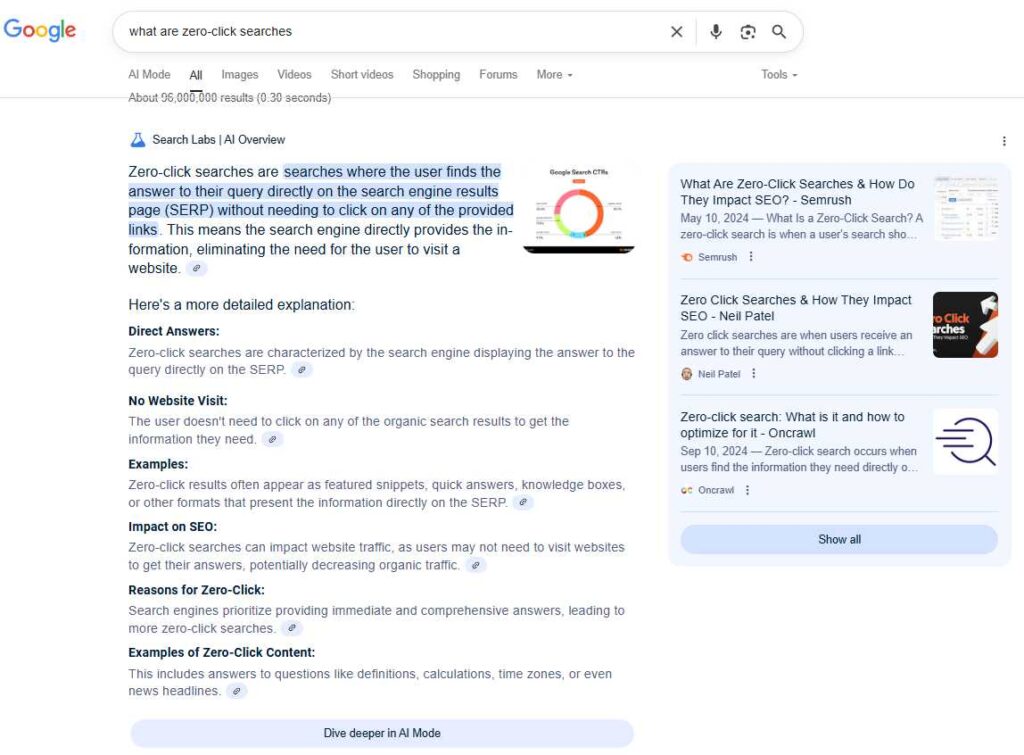Click the search query input field
The height and width of the screenshot is (755, 1024).
392,31
